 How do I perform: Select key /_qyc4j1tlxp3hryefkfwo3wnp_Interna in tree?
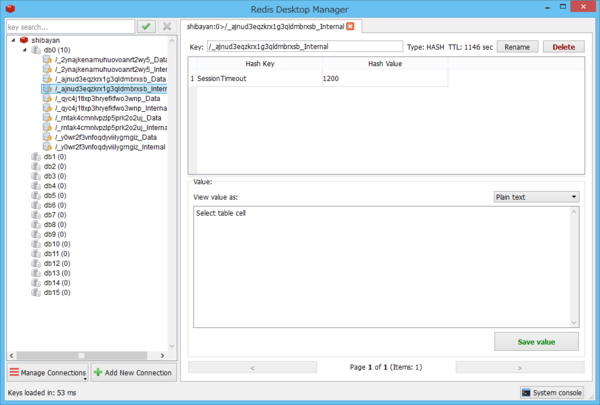click(x=111, y=108)
